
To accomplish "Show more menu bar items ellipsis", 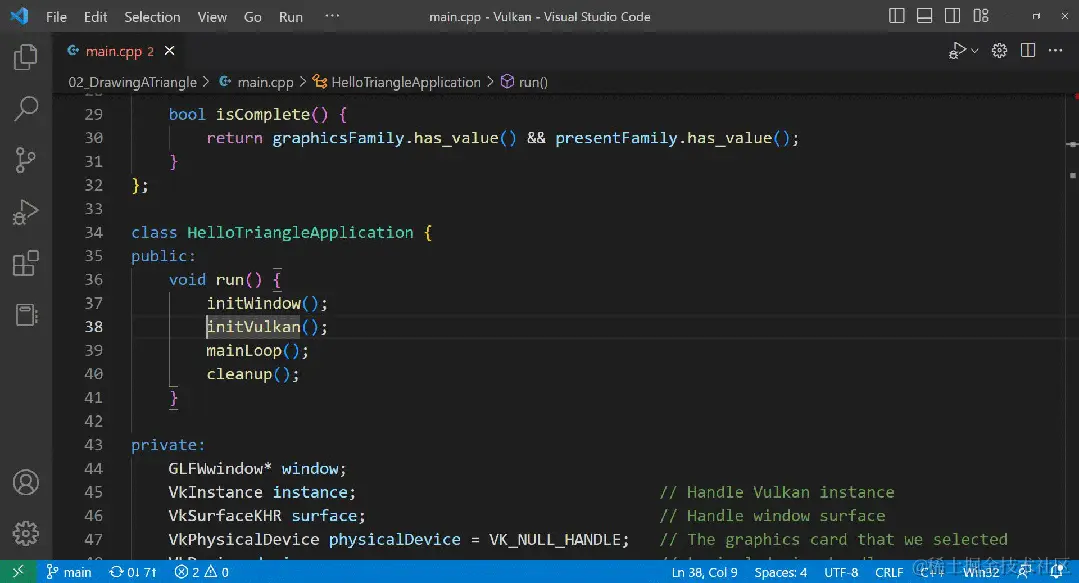I will 332,16.
